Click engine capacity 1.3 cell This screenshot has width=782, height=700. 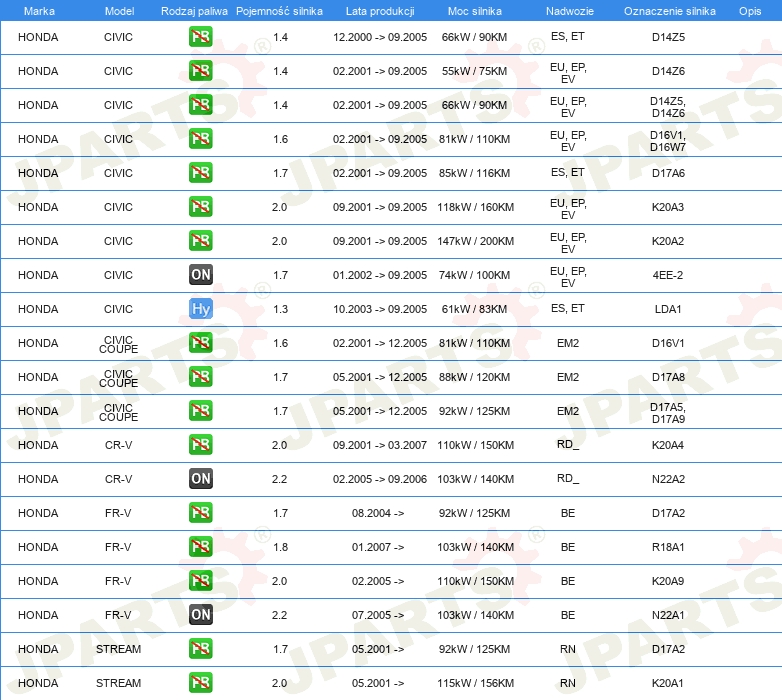click(280, 309)
